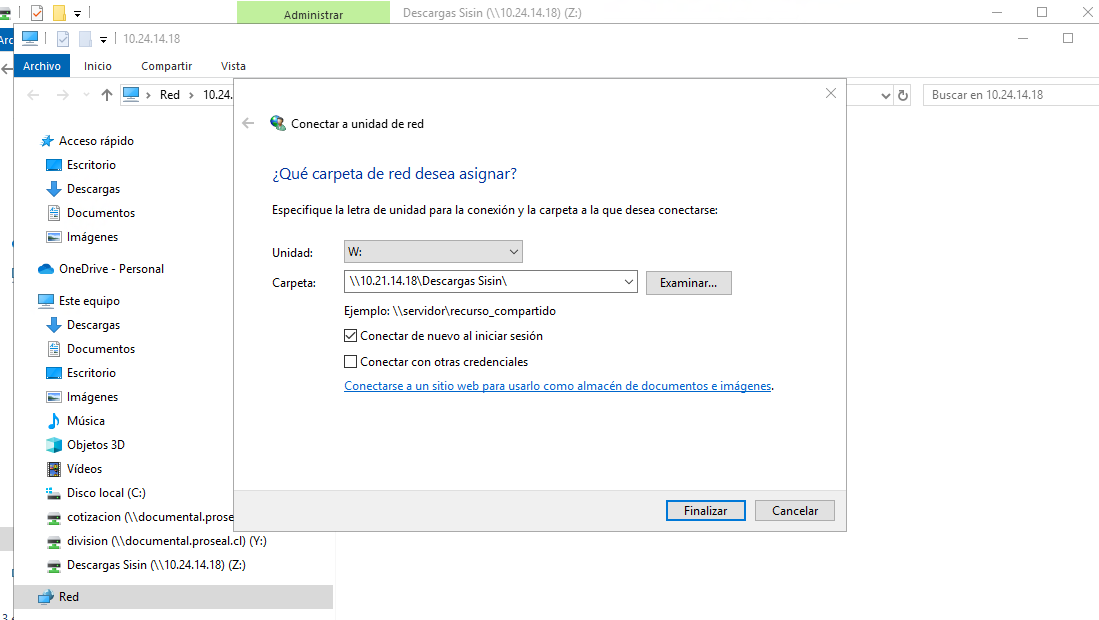Screen dimensions: 1099x620
Task: Open the Conectarse a un sitio web link
Action: [558, 386]
